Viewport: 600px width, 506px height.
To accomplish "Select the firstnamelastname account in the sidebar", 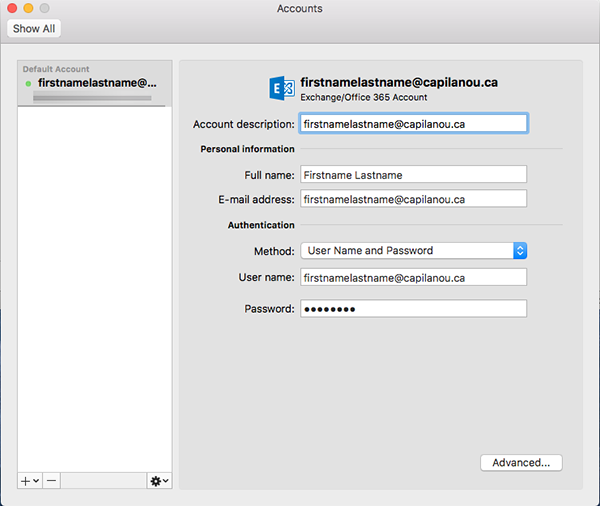I will click(x=95, y=84).
